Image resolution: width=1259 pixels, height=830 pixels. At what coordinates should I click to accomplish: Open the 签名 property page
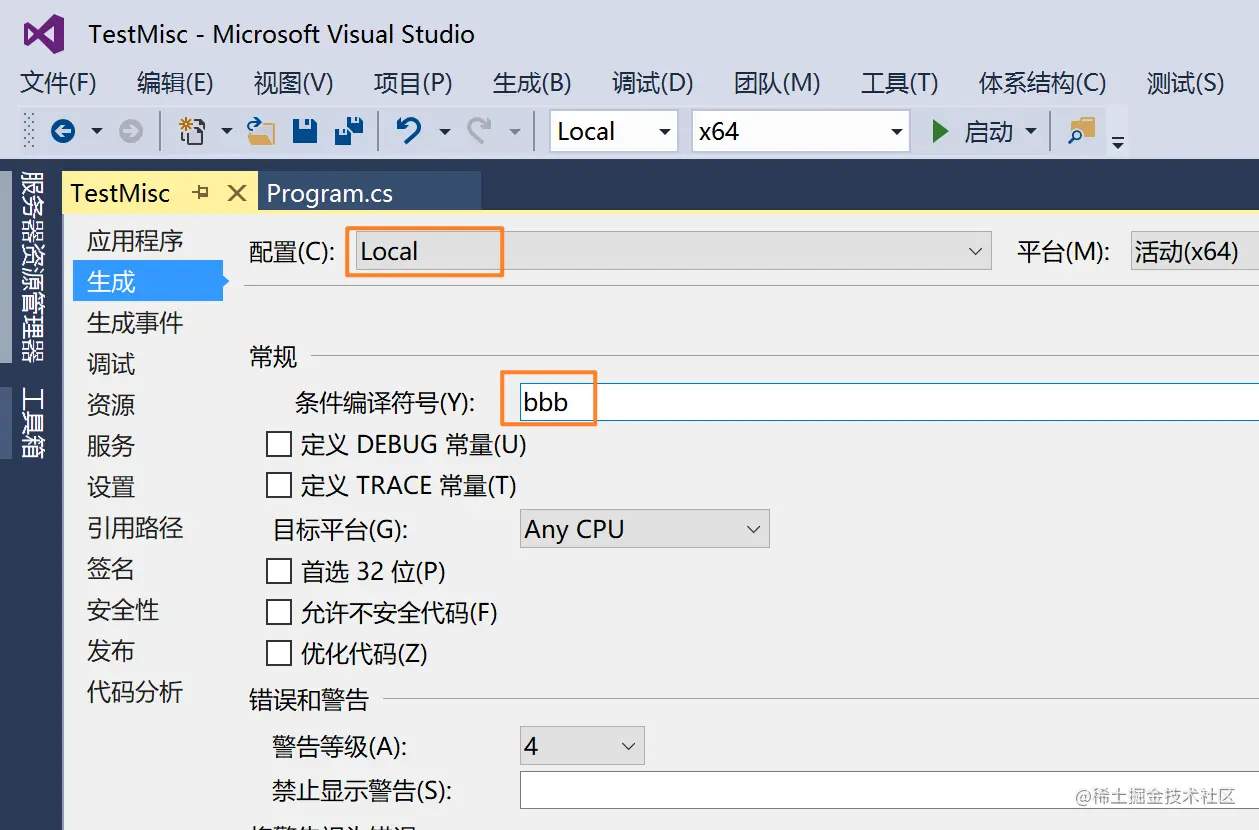coord(111,569)
